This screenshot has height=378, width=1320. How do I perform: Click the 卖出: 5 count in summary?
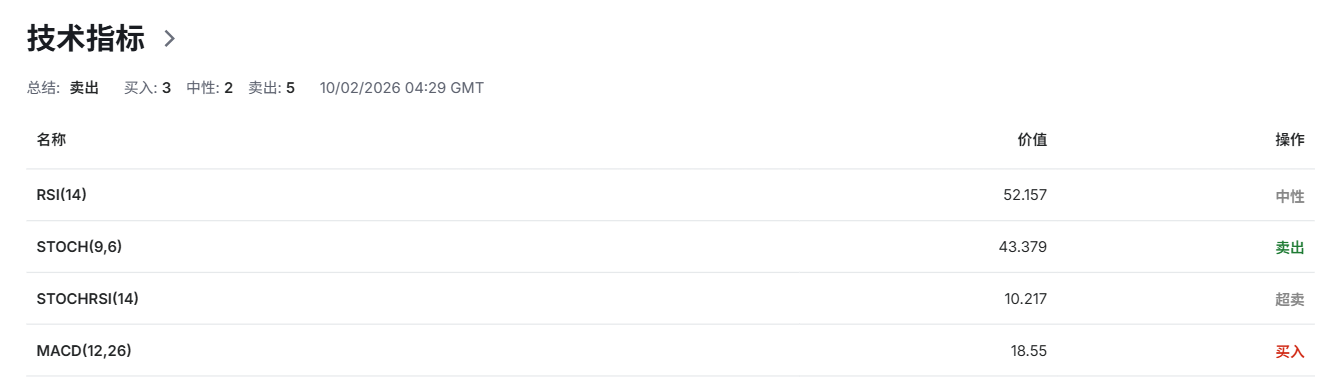(271, 88)
